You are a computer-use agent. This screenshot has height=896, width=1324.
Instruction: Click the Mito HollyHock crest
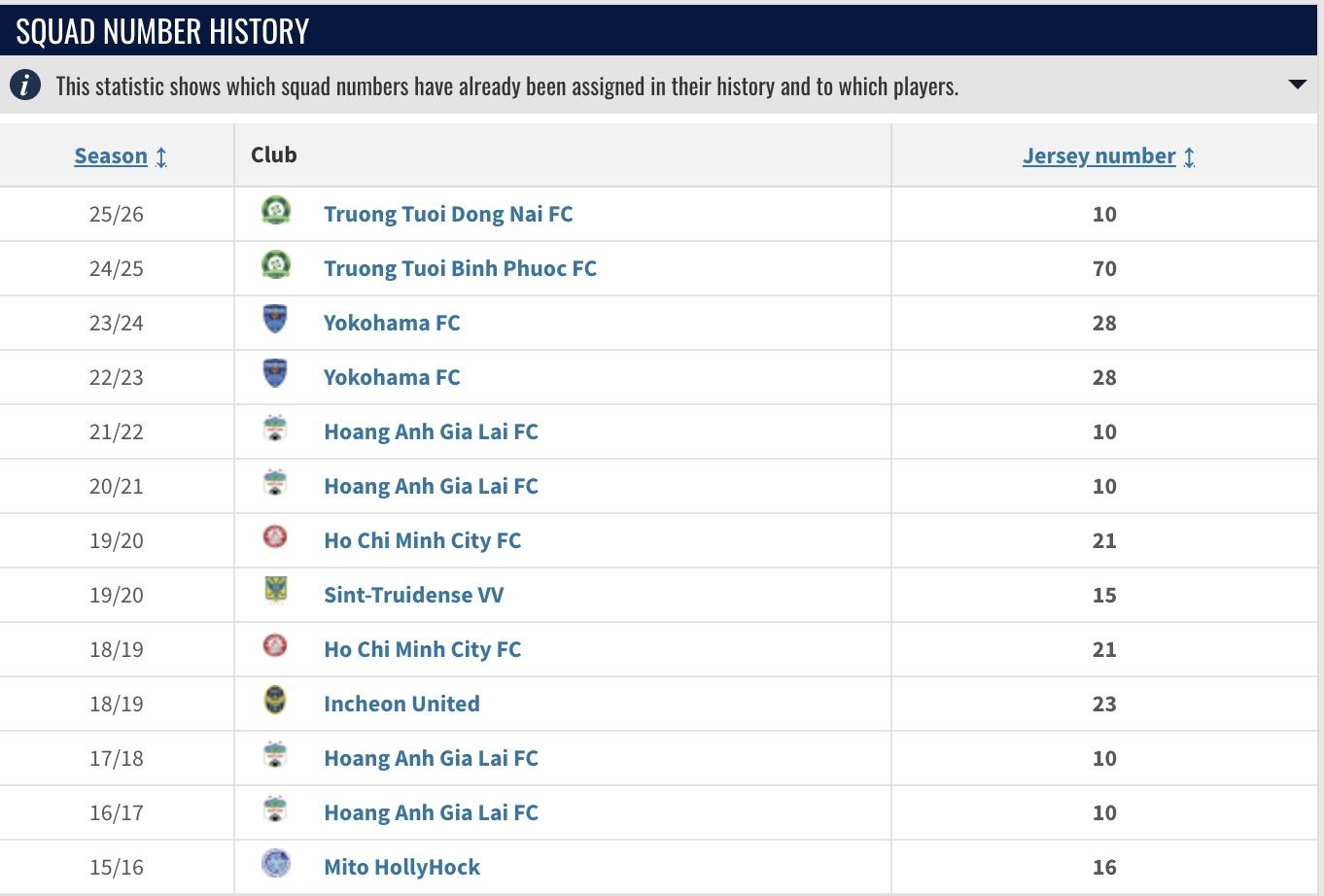276,864
